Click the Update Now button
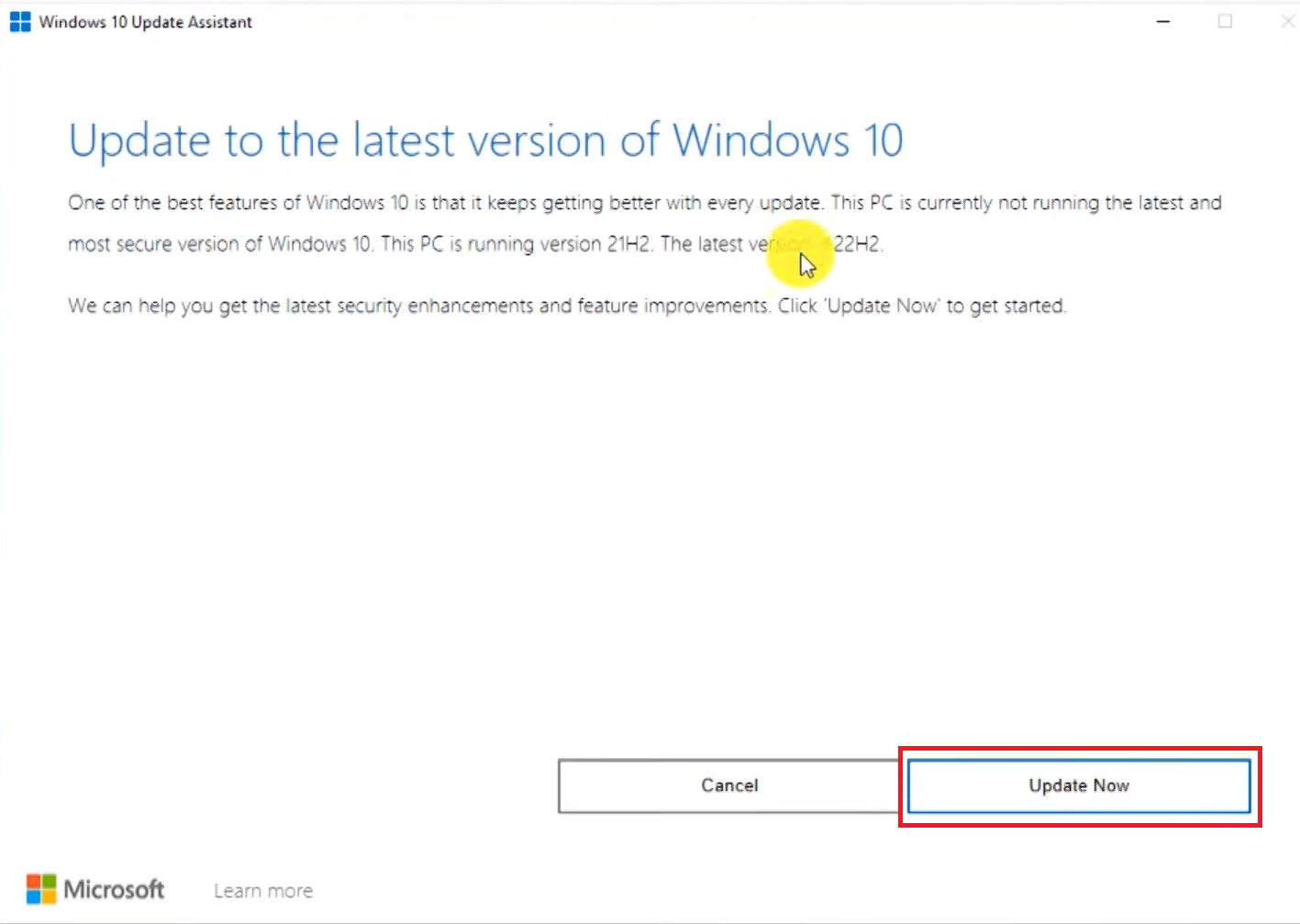 tap(1078, 785)
